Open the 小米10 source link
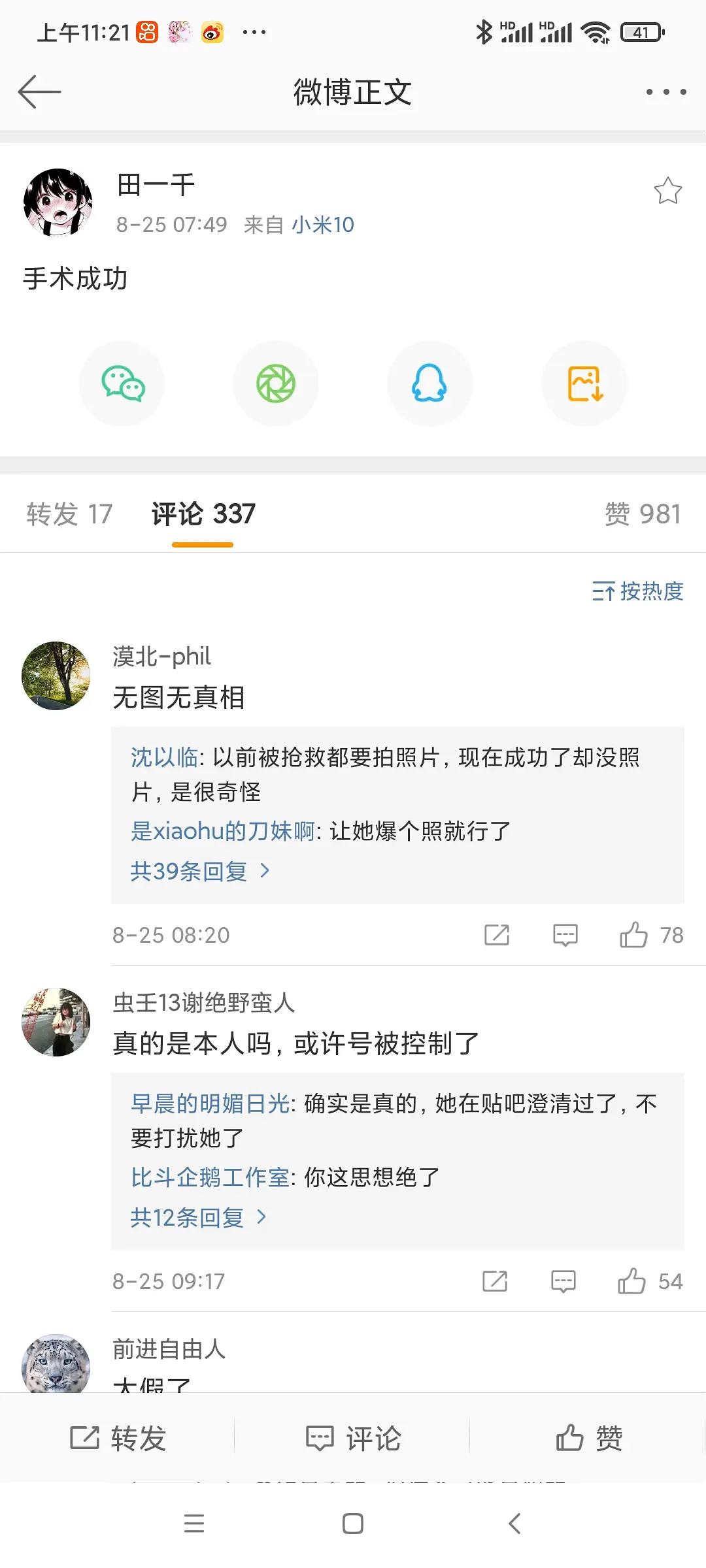 point(323,225)
